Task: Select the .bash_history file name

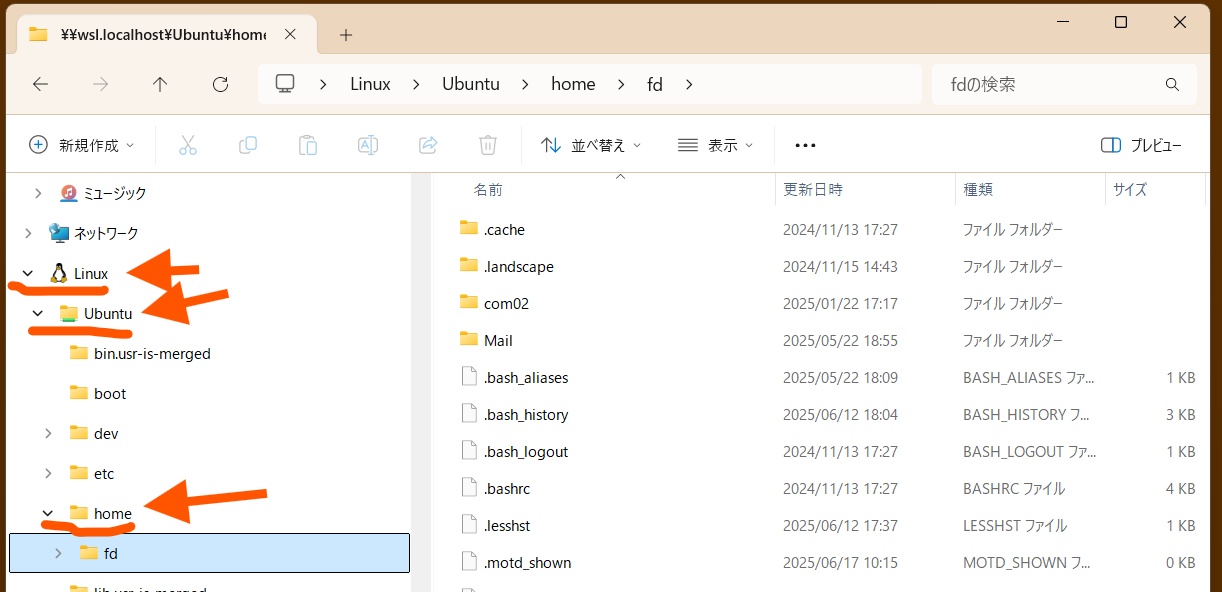Action: [x=526, y=414]
